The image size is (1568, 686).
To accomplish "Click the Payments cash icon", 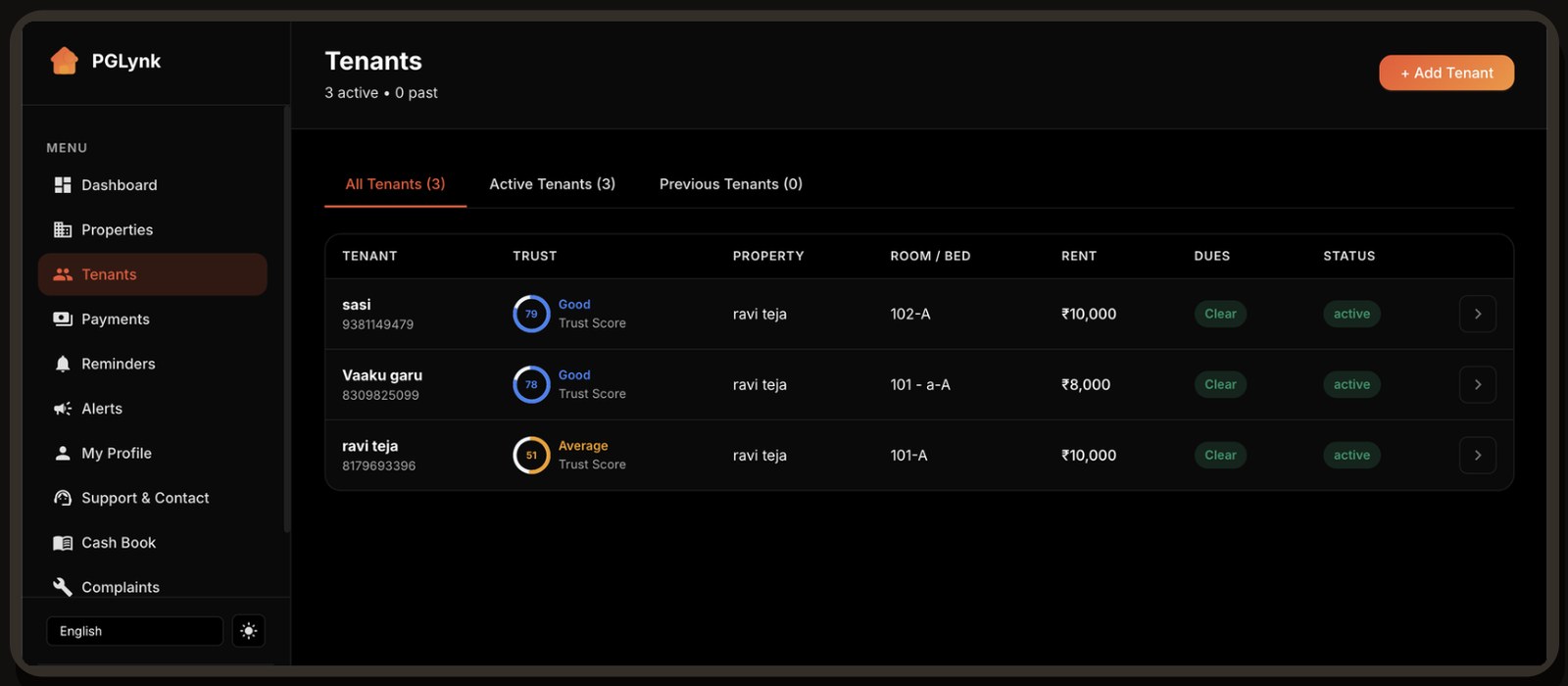I will [x=63, y=319].
